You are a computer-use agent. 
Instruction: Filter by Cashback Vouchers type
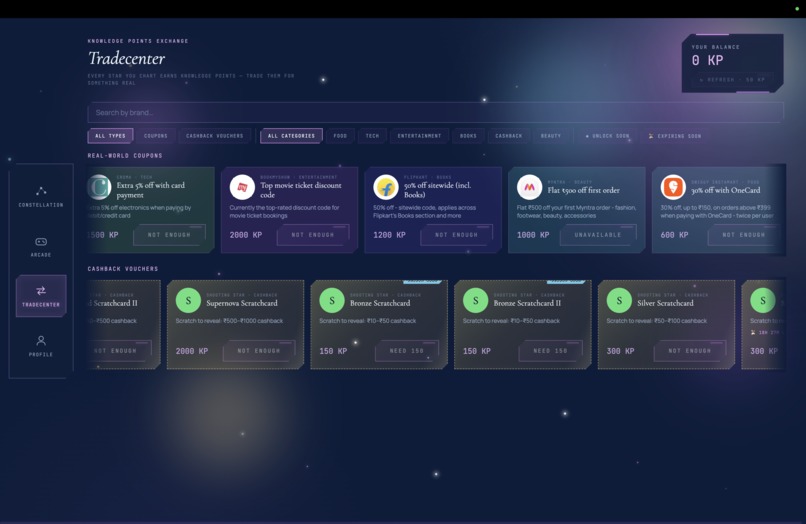click(x=214, y=136)
